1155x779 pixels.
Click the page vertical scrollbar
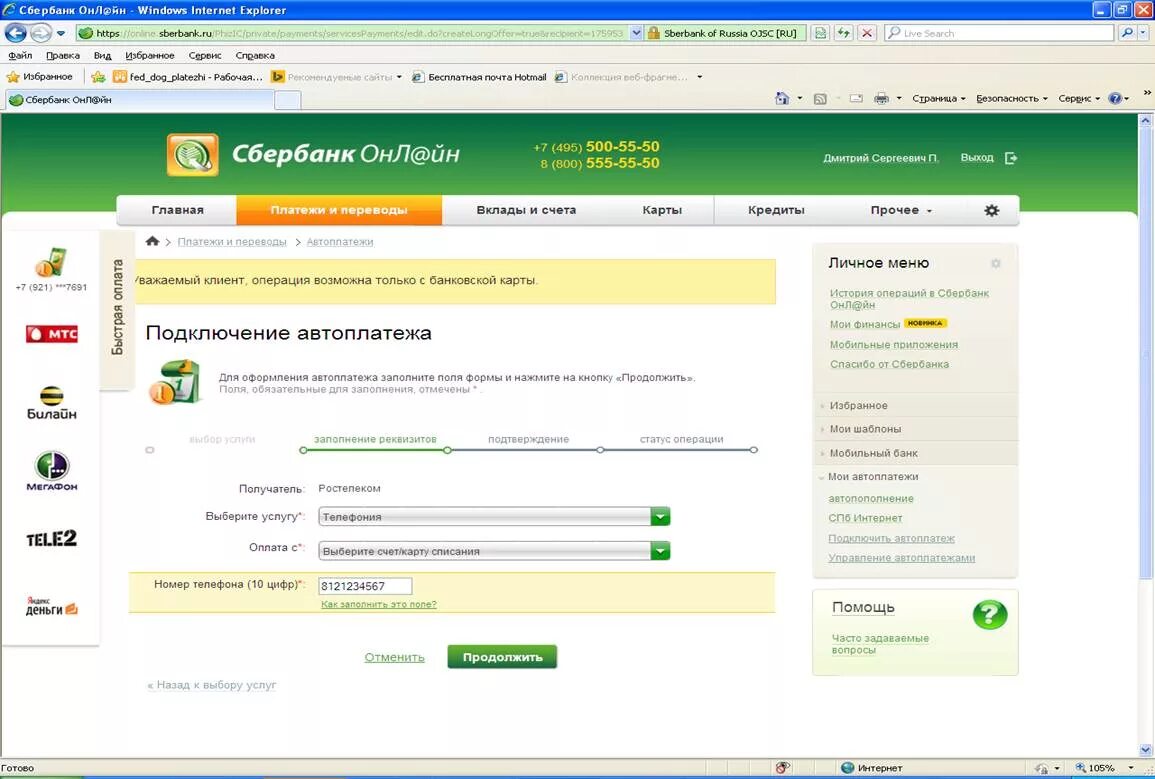(x=1145, y=434)
